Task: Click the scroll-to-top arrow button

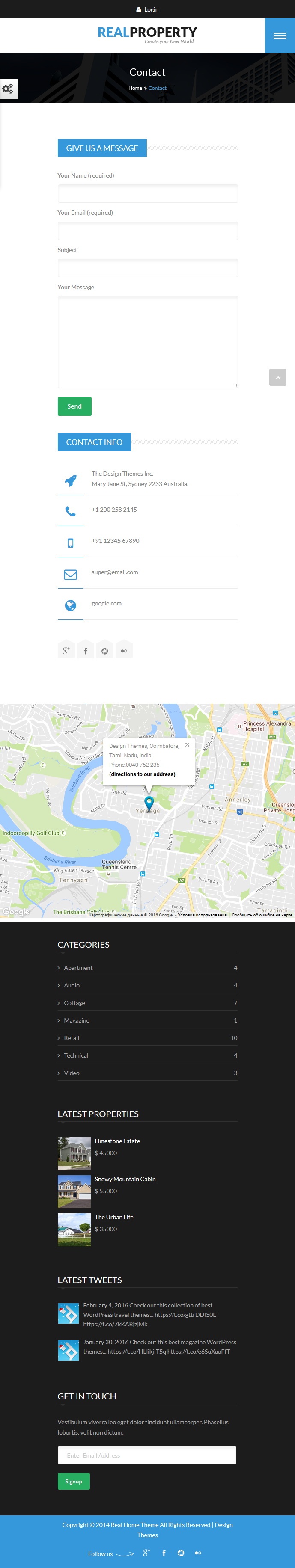Action: (x=277, y=377)
